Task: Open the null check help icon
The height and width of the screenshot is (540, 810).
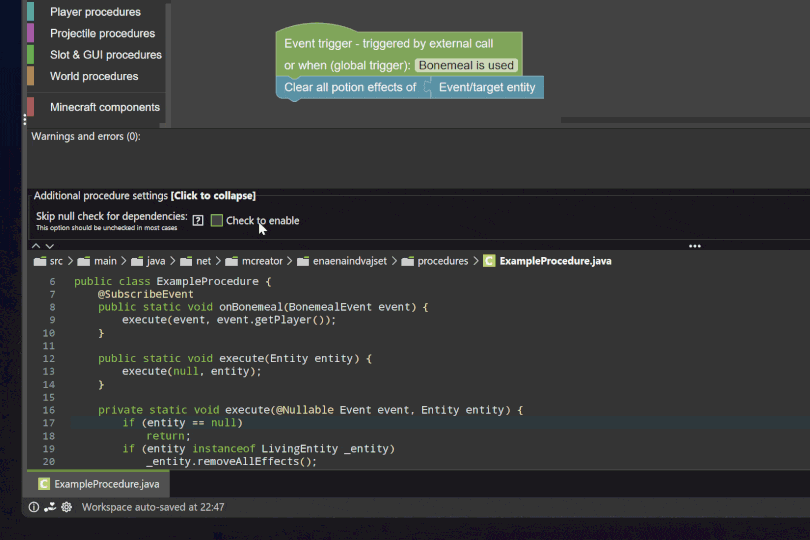Action: [198, 221]
